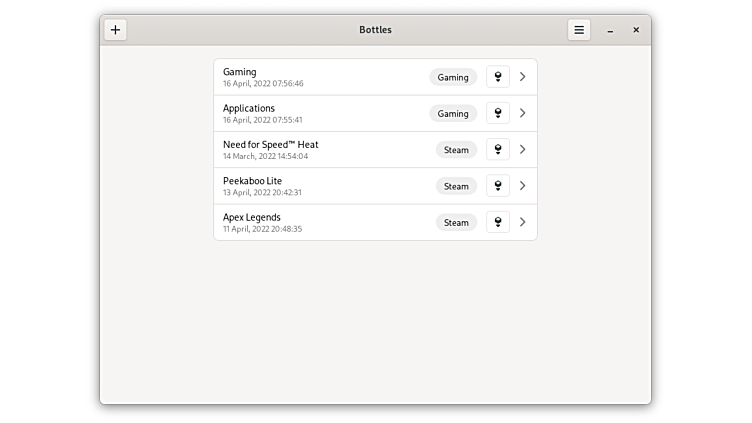The height and width of the screenshot is (423, 752).
Task: Select the Peekaboo Lite bottle name
Action: point(253,181)
